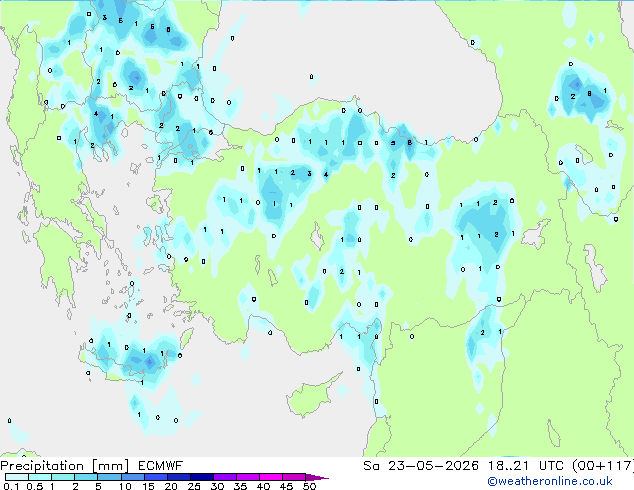Click the 1–2 mm legend swatch
Viewport: 634px width, 490px height.
[x=63, y=477]
